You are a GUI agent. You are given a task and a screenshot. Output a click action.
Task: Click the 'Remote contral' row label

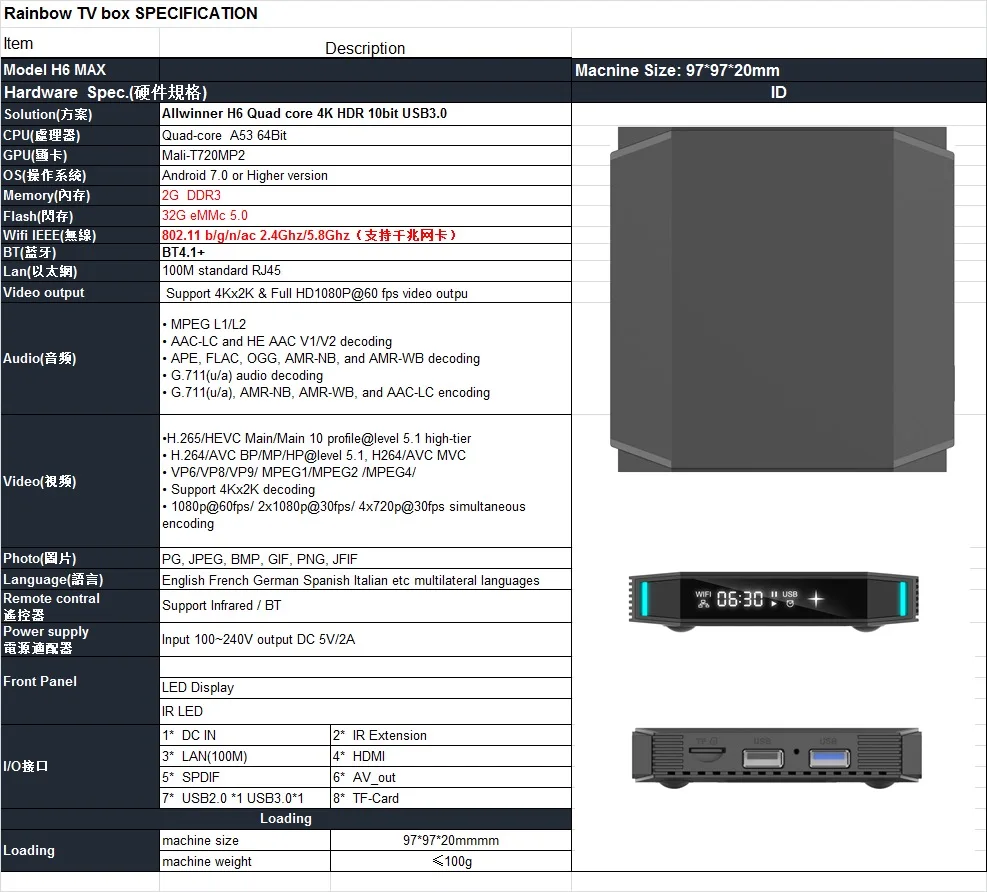(x=80, y=606)
